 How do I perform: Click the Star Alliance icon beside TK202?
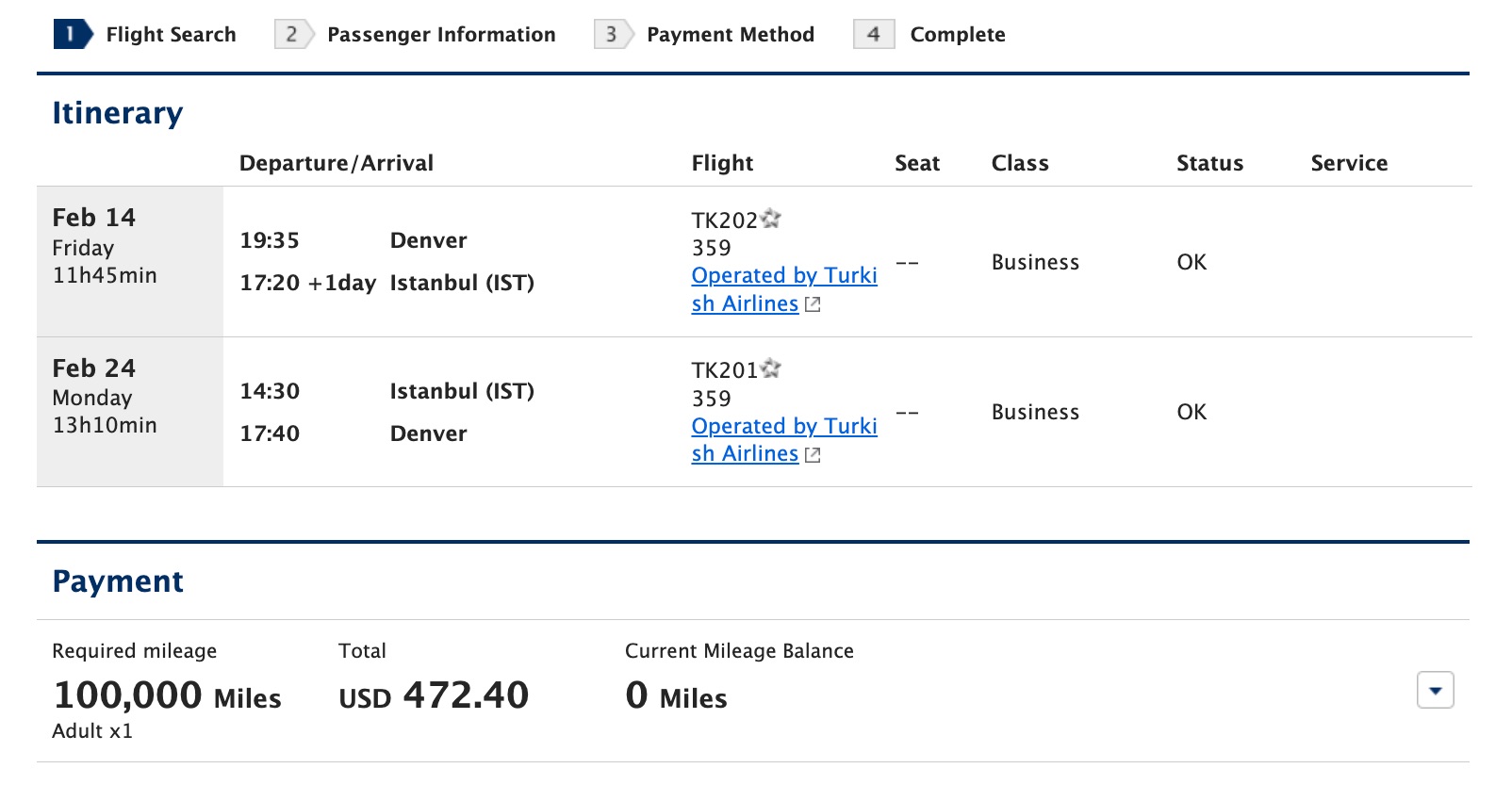(x=772, y=219)
